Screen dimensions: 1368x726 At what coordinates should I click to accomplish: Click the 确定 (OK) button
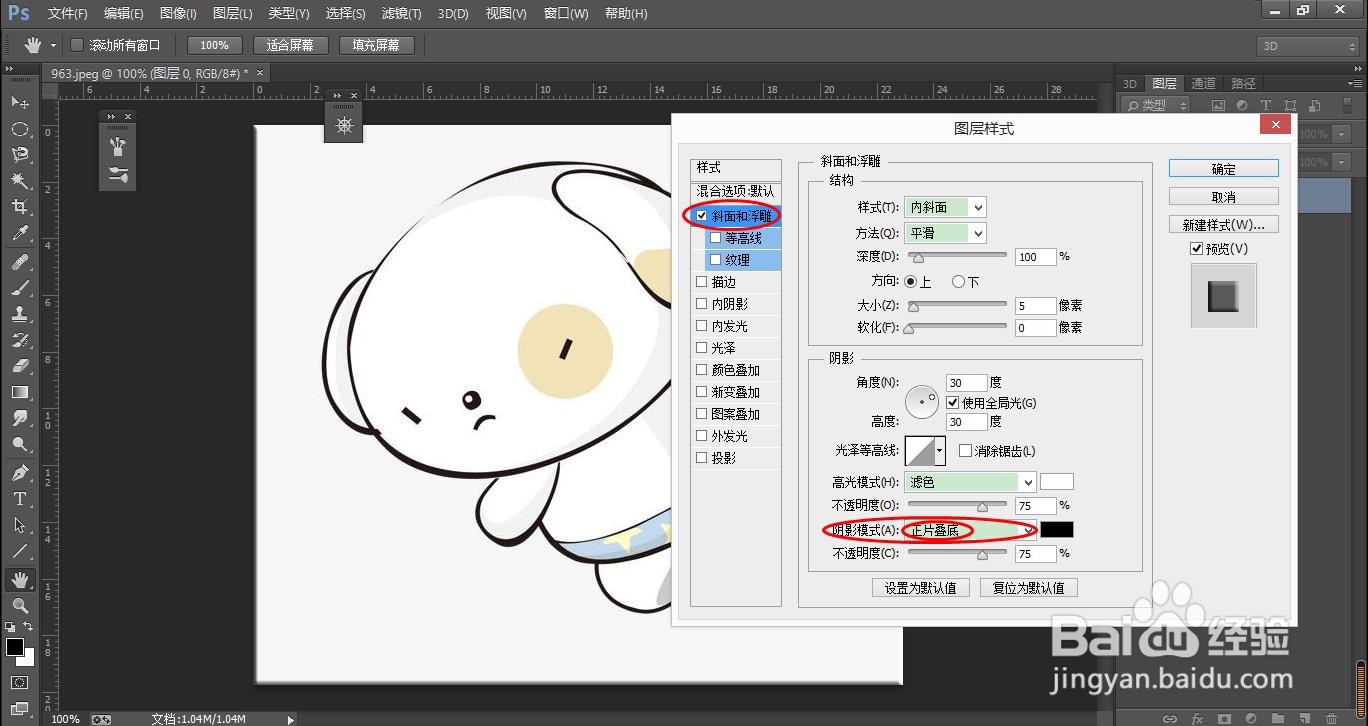(1223, 169)
